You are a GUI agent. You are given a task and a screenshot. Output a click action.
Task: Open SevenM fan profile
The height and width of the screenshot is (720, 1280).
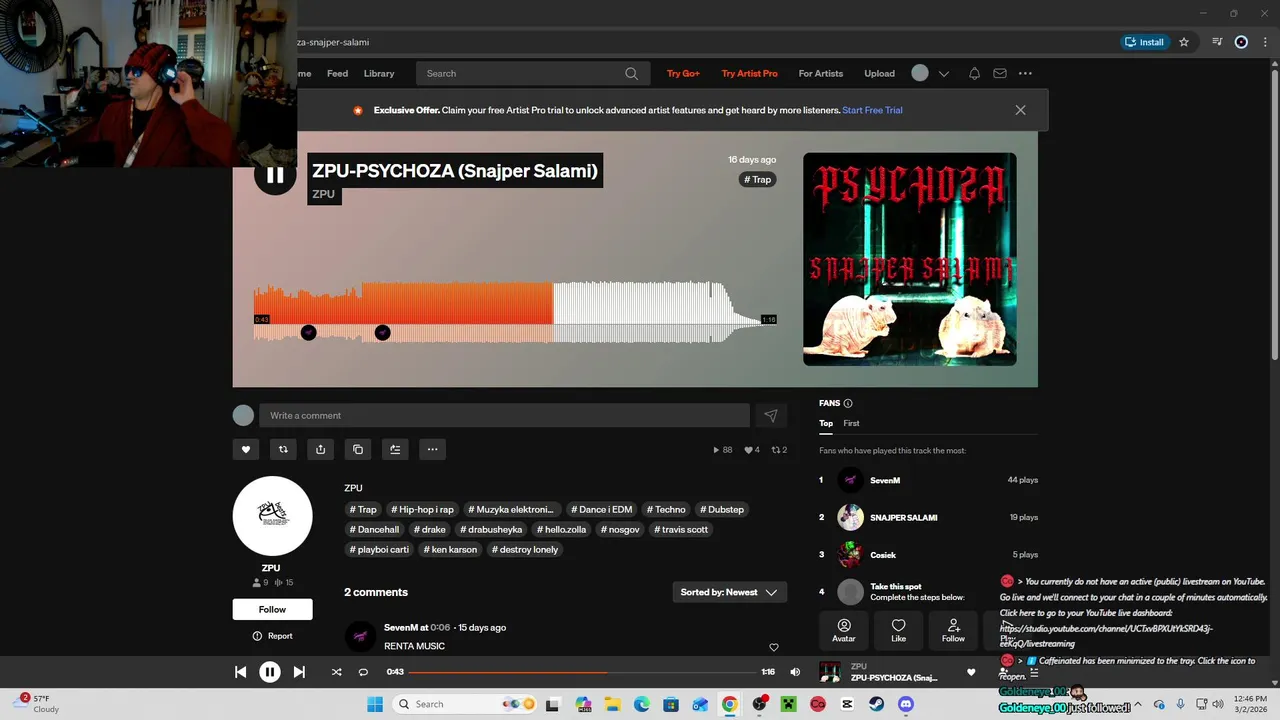(884, 480)
